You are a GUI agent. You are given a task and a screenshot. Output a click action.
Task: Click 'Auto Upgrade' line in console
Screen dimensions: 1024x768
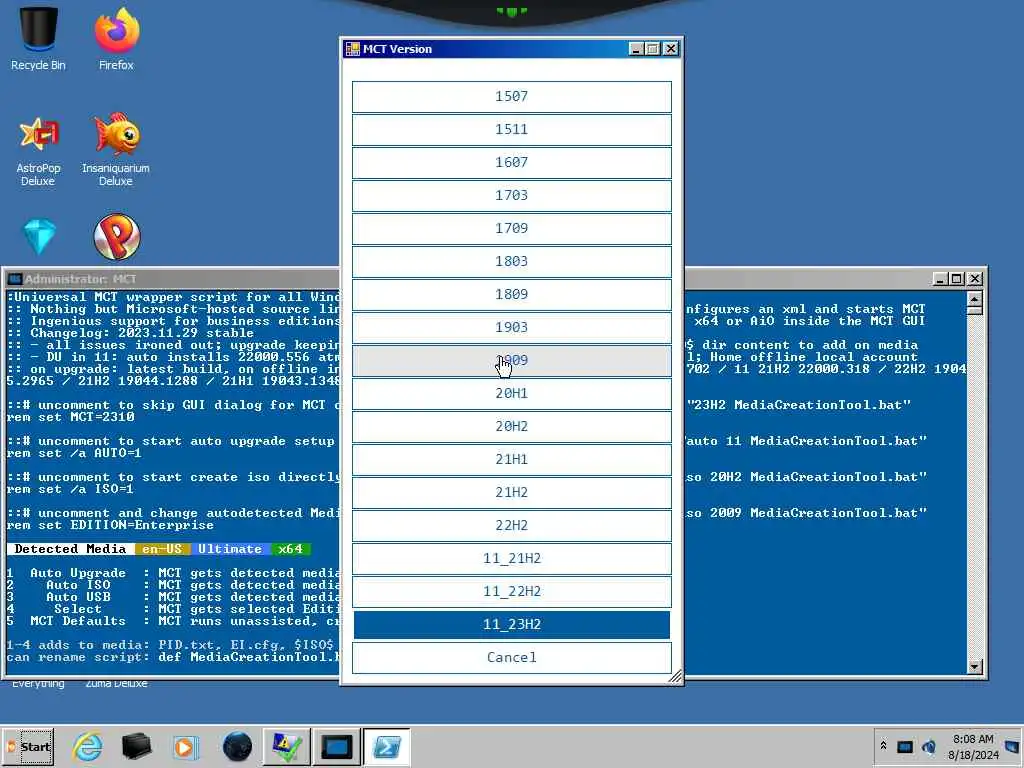tap(173, 573)
